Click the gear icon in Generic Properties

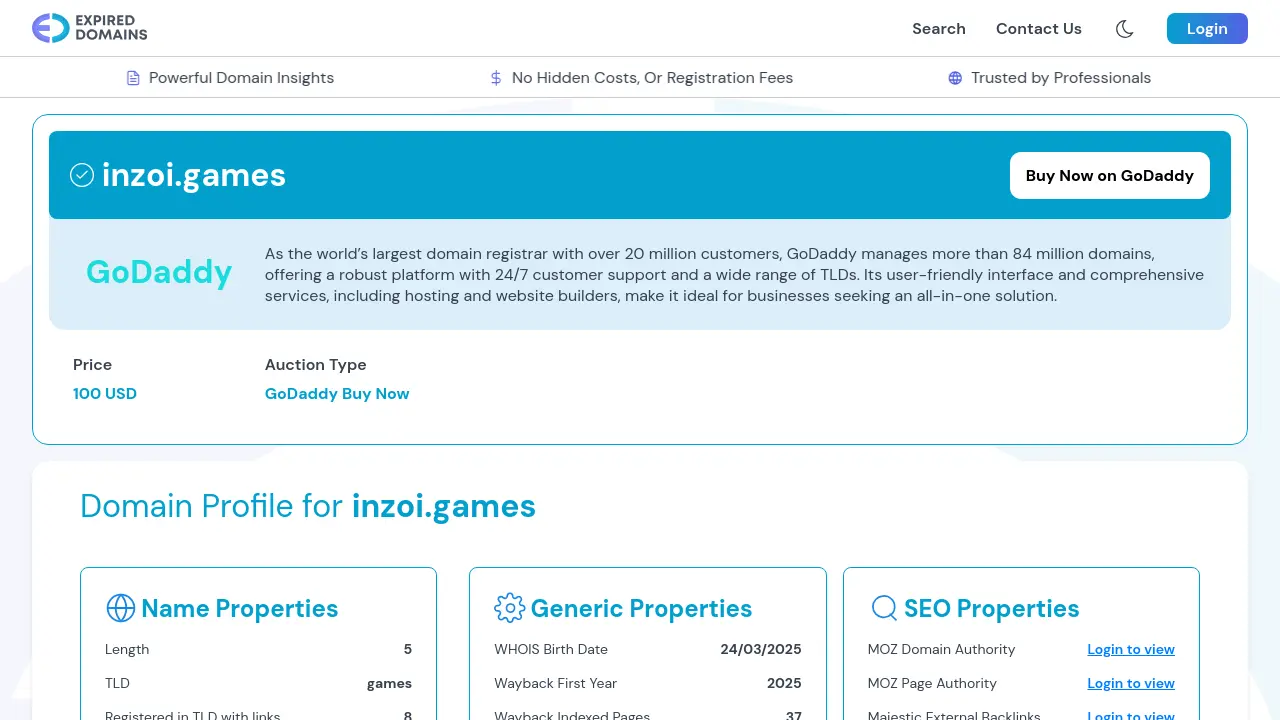coord(509,608)
